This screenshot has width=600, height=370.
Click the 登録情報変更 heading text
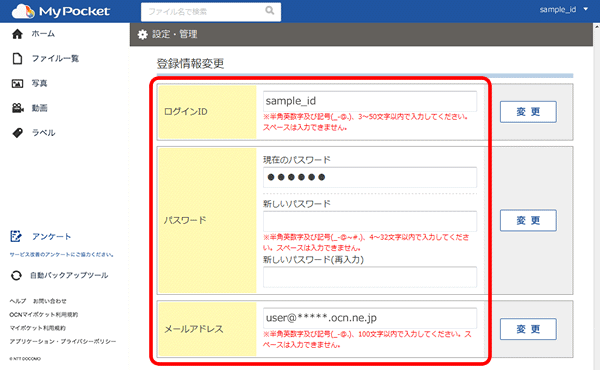point(190,64)
